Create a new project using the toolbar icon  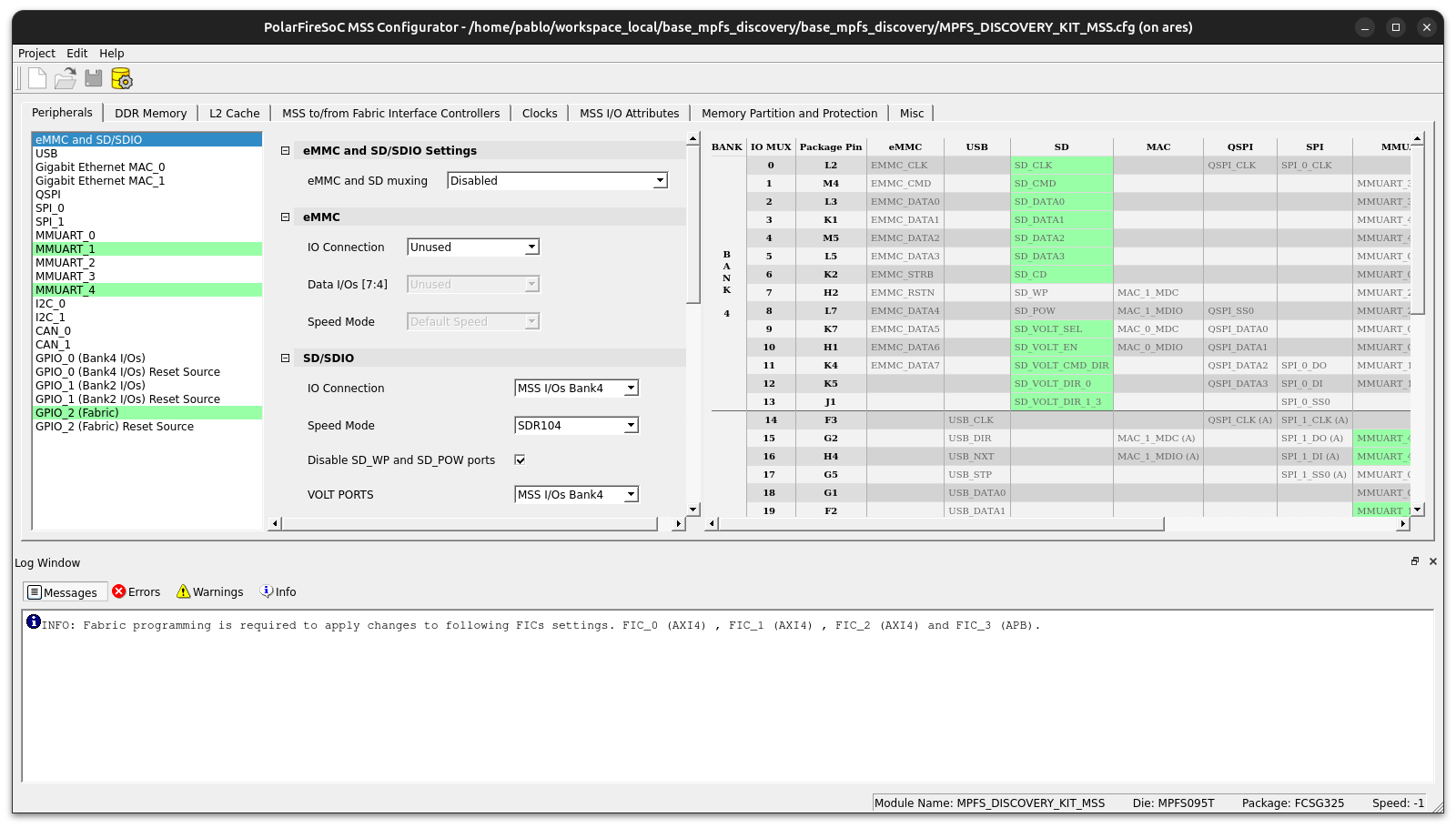(x=36, y=78)
